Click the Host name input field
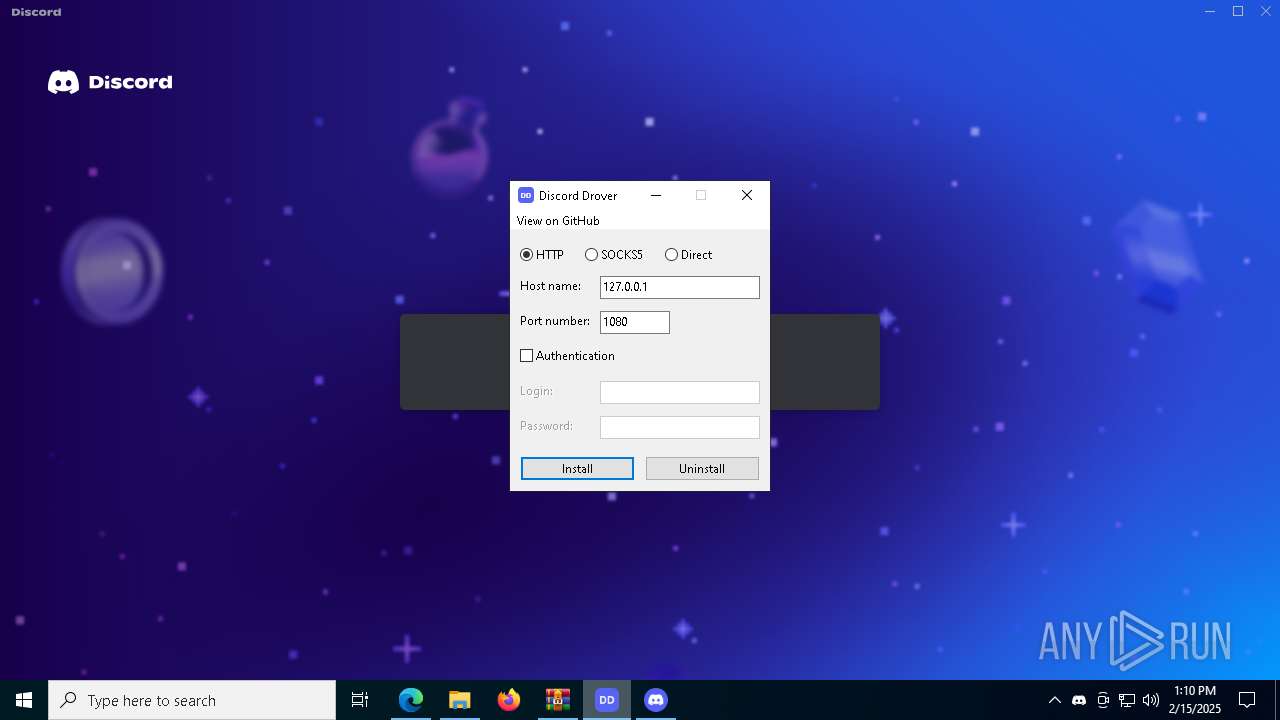 click(x=680, y=287)
